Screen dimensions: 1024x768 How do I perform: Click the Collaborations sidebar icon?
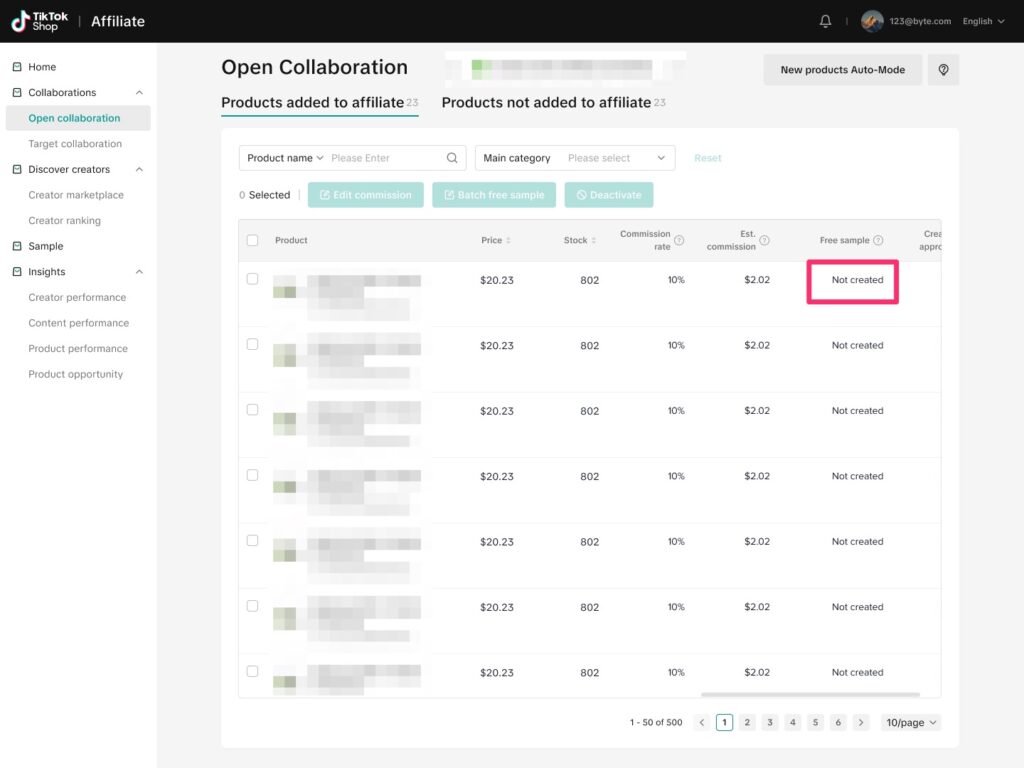point(17,93)
